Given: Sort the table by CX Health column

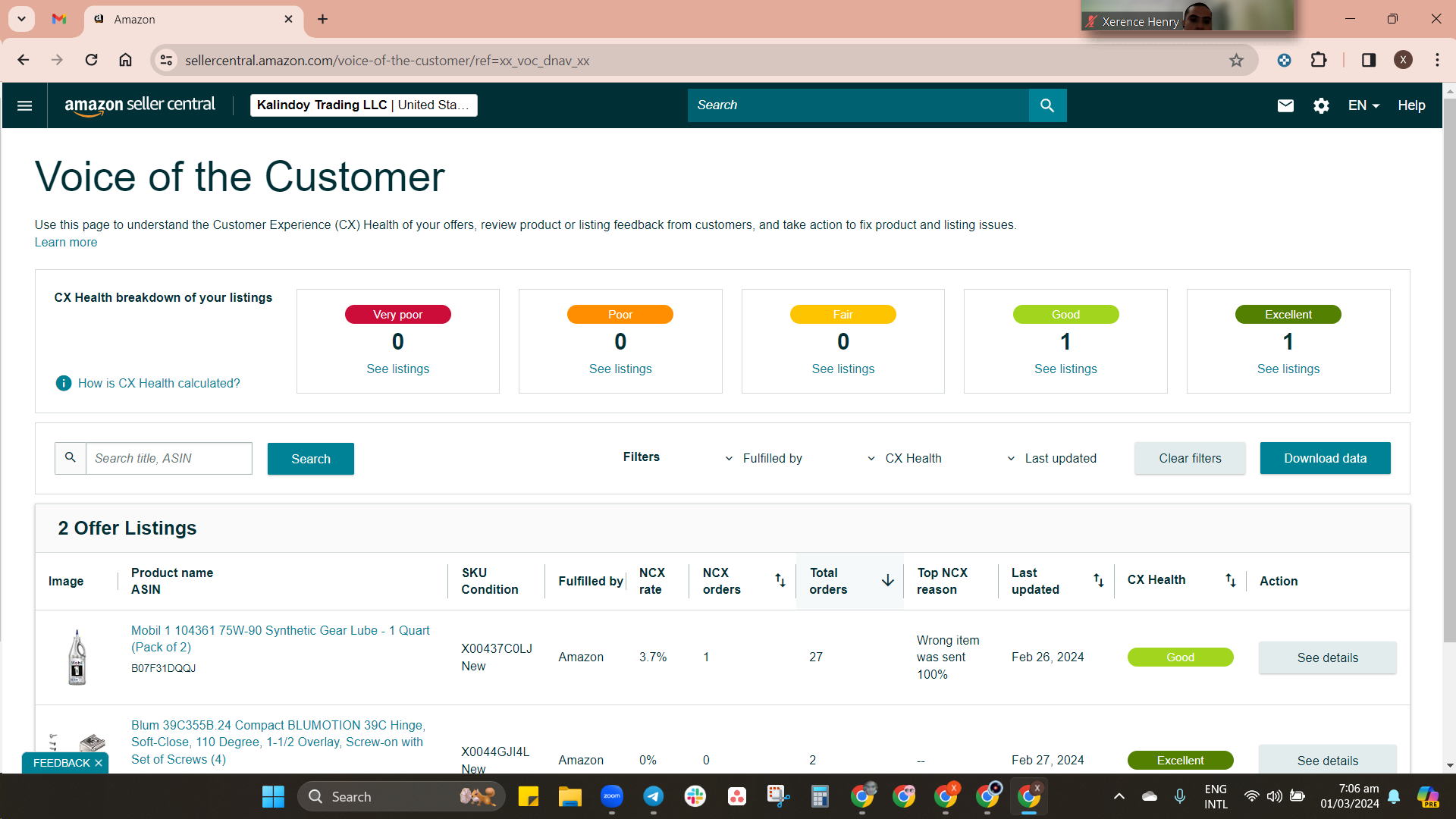Looking at the screenshot, I should click(1230, 580).
